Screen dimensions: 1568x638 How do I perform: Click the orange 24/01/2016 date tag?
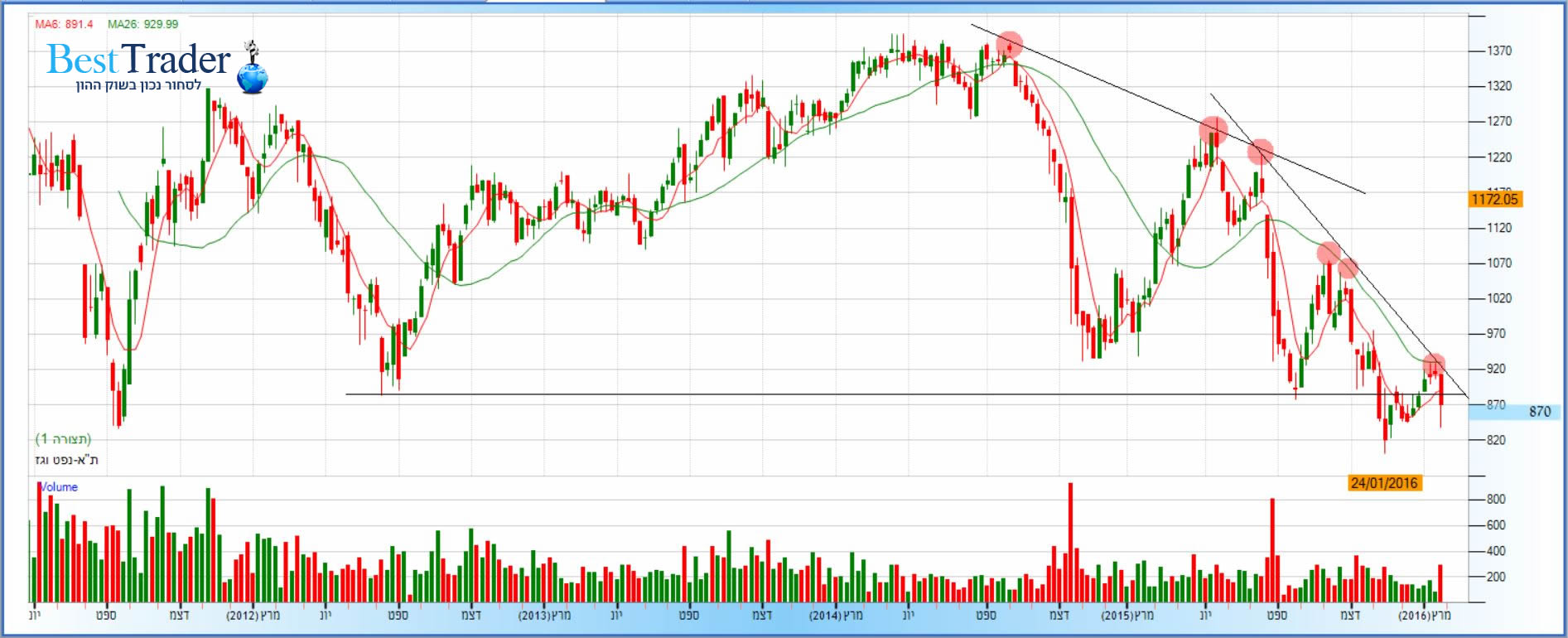pos(1383,483)
